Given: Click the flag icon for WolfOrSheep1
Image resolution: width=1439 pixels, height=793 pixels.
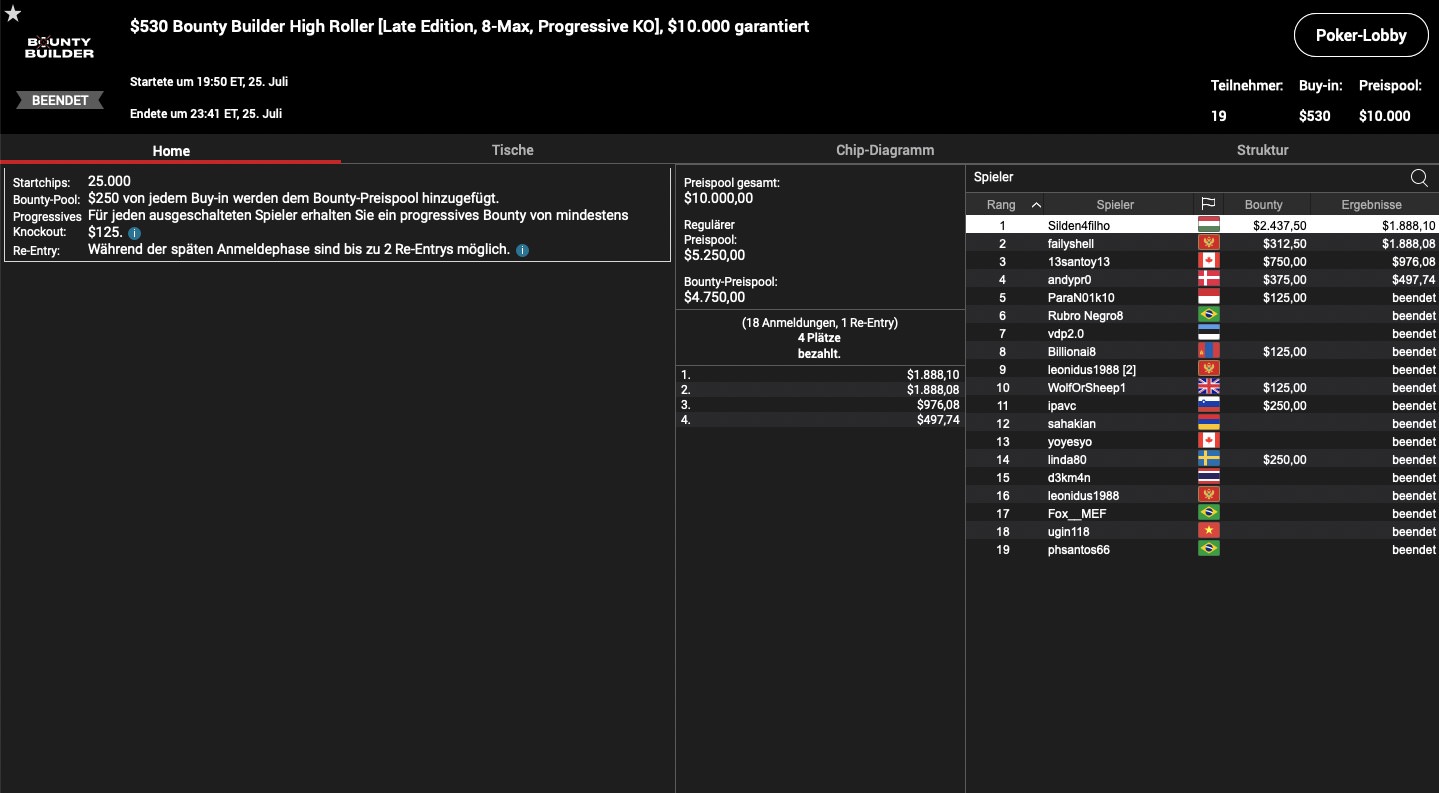Looking at the screenshot, I should (x=1208, y=387).
